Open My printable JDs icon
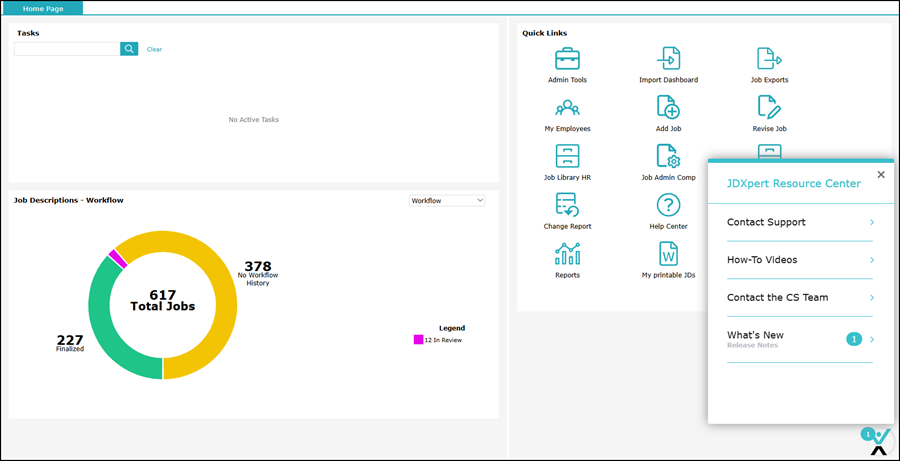 click(668, 254)
